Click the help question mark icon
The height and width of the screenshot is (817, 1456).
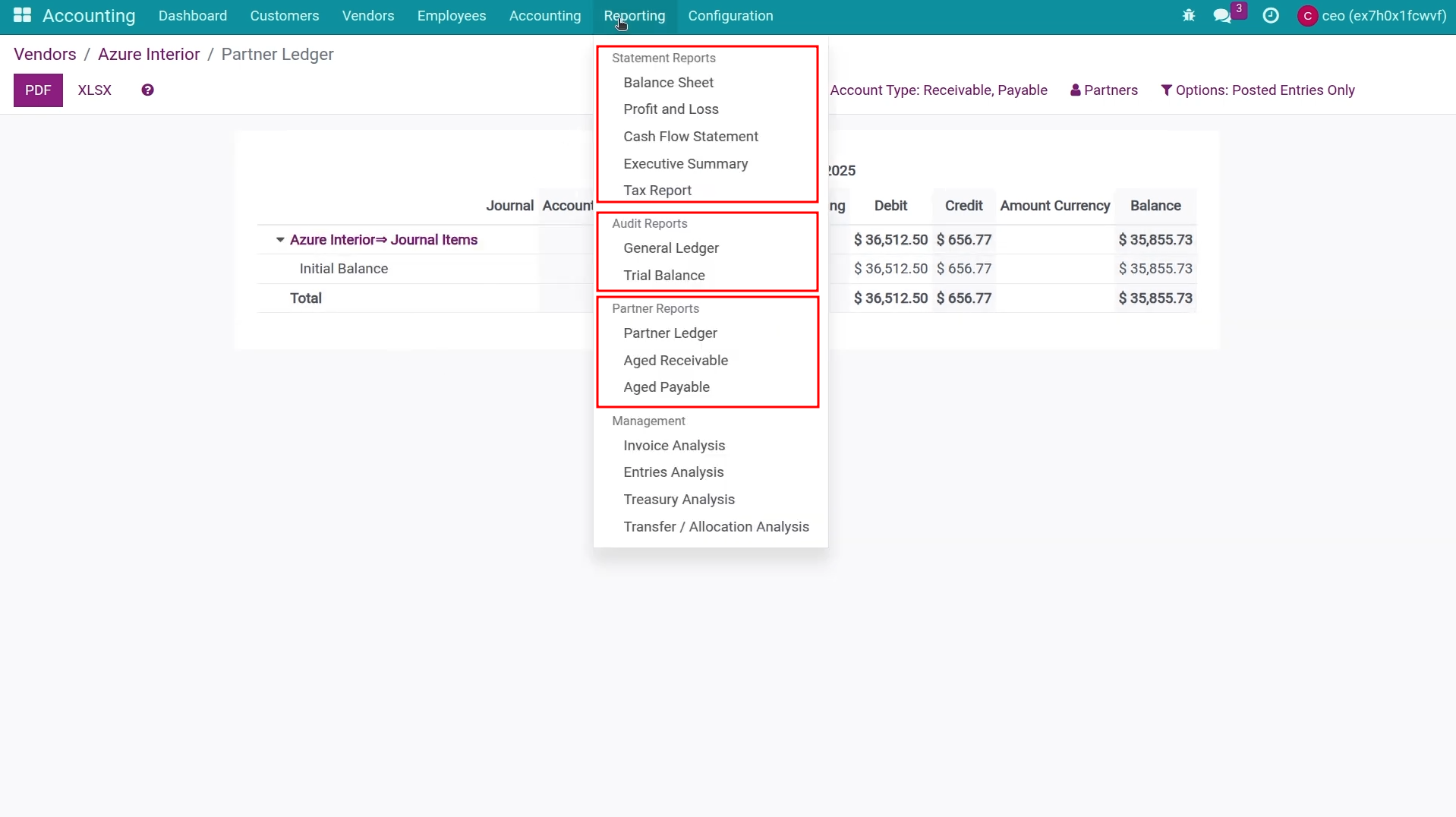(x=147, y=90)
